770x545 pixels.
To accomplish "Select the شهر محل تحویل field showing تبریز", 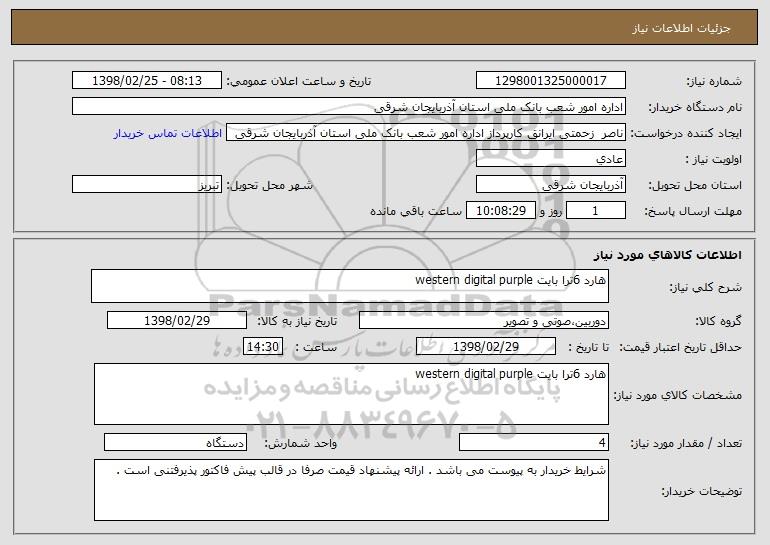I will click(147, 185).
